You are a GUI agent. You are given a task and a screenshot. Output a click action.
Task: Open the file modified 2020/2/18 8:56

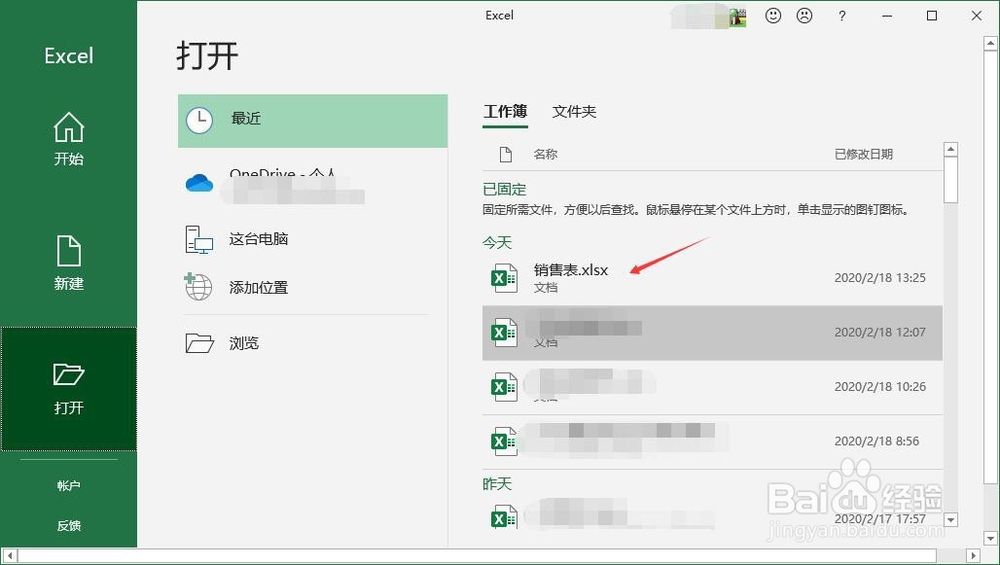(x=712, y=442)
